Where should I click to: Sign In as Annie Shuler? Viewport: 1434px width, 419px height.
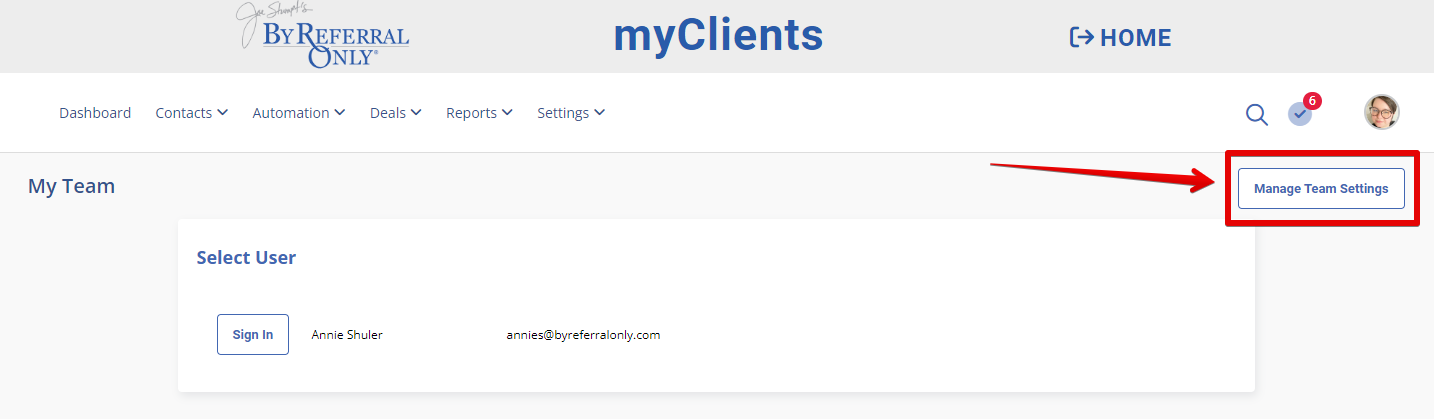coord(253,334)
